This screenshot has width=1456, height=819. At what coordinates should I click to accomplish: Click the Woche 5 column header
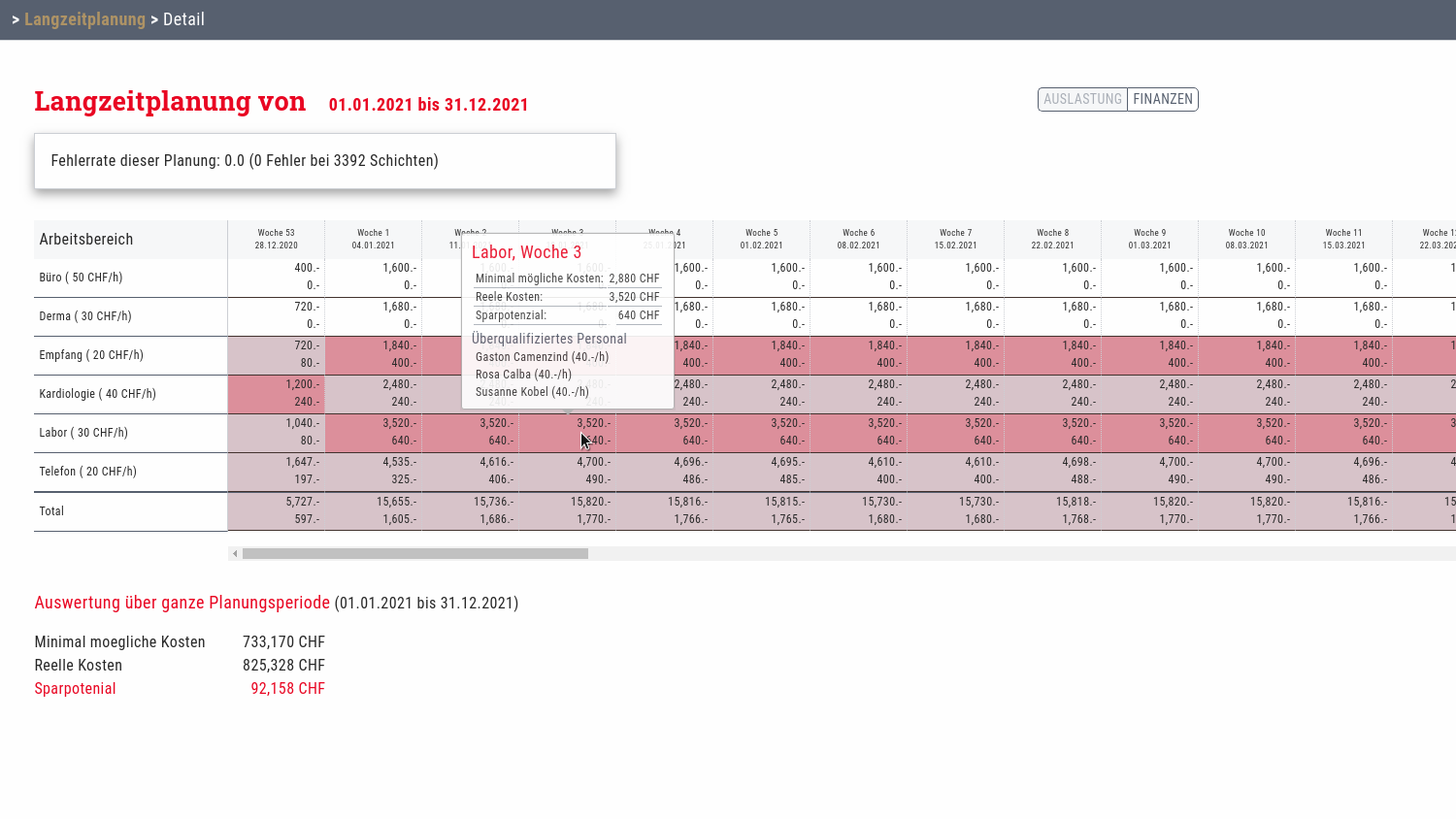coord(761,239)
